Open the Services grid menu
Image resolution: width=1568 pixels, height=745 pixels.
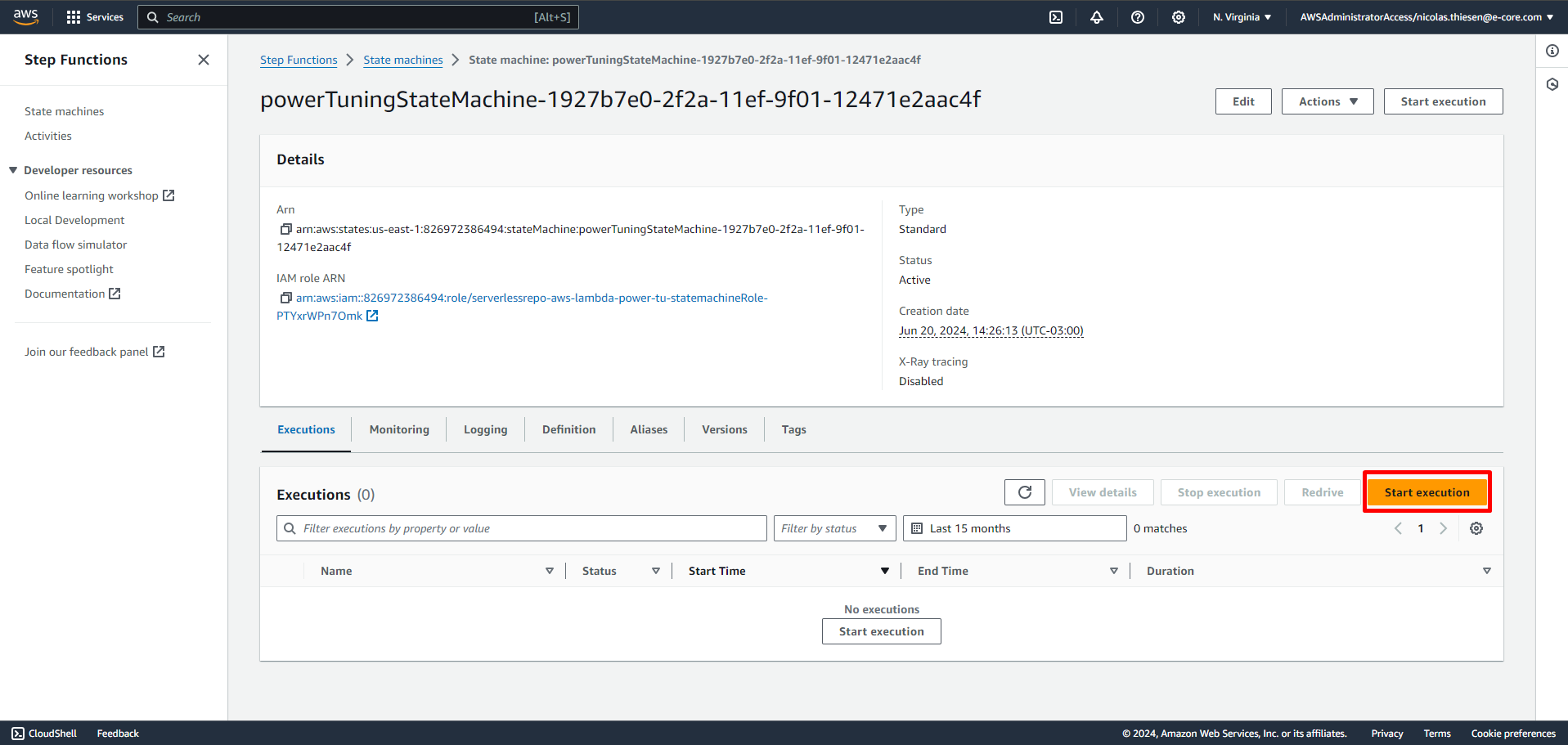tap(95, 17)
